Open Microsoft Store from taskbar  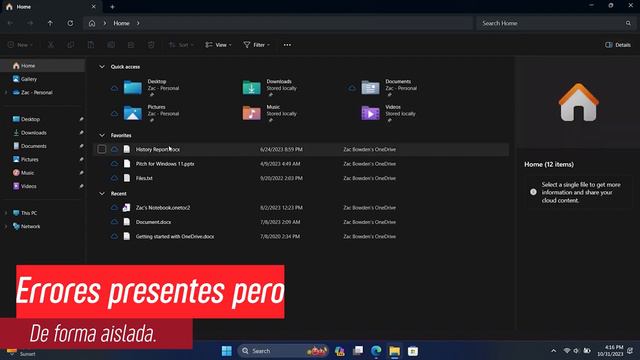click(413, 351)
